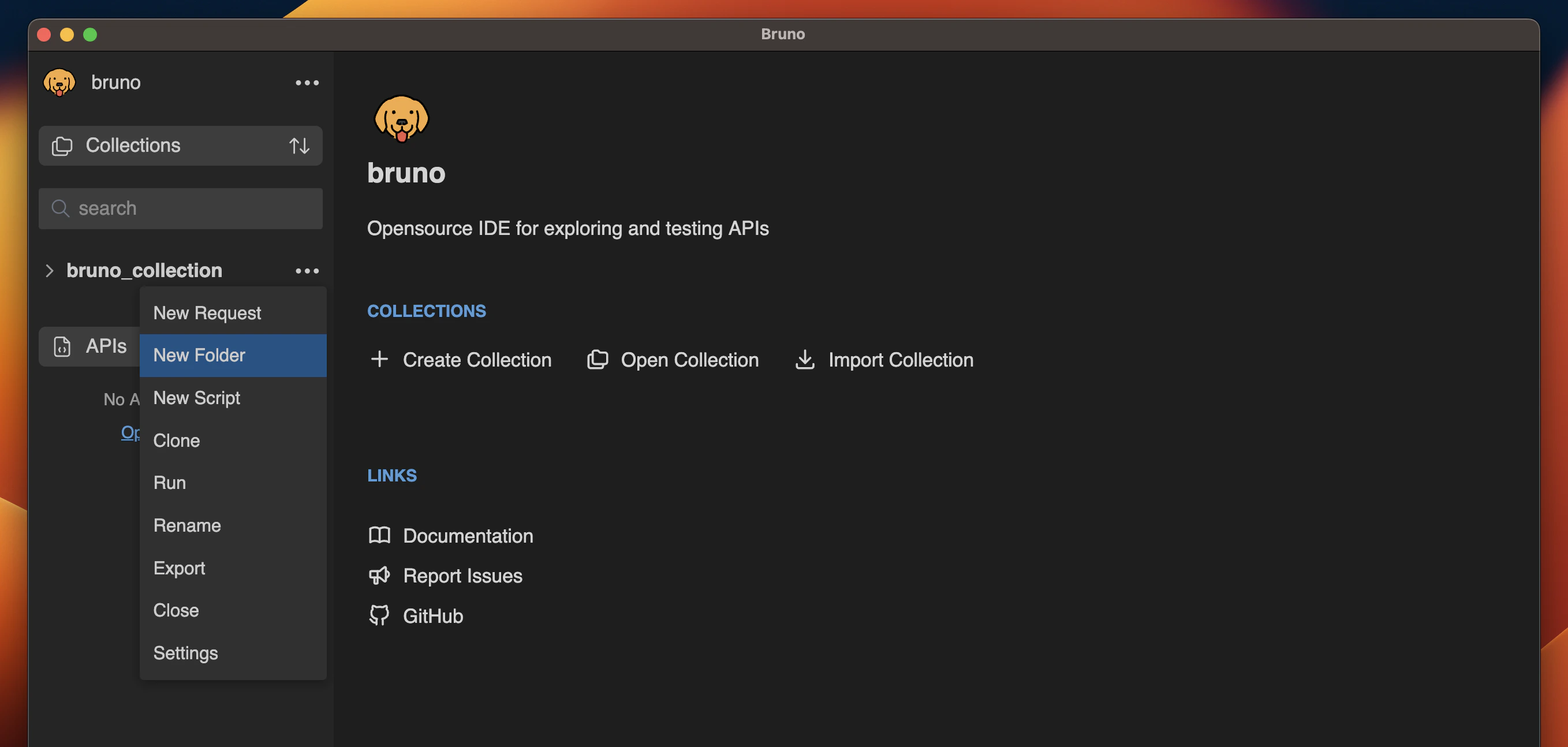Viewport: 1568px width, 747px height.
Task: Select the Collections section header
Action: [x=133, y=145]
